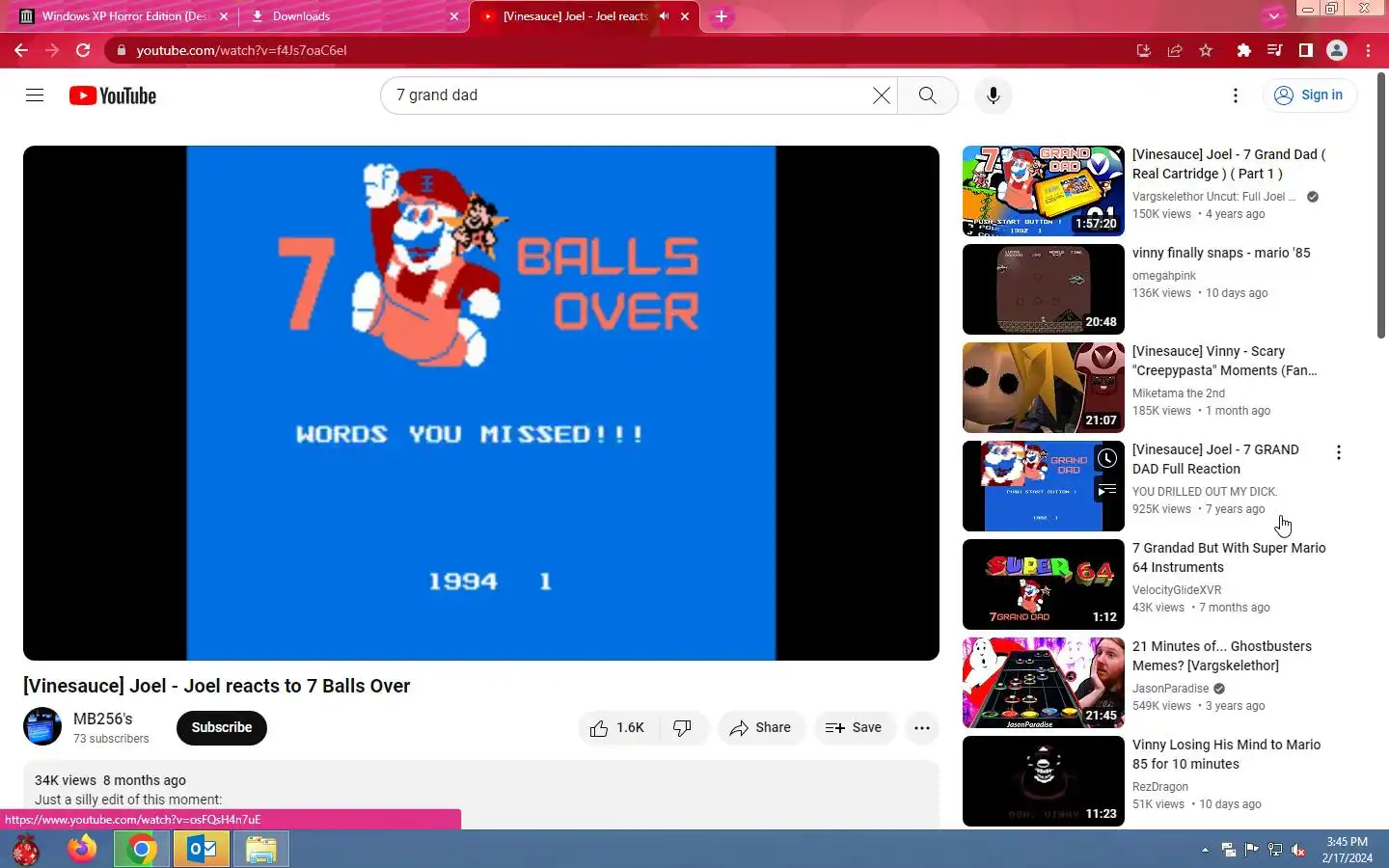Open the YouTube guide hamburger menu
Image resolution: width=1389 pixels, height=868 pixels.
point(35,95)
